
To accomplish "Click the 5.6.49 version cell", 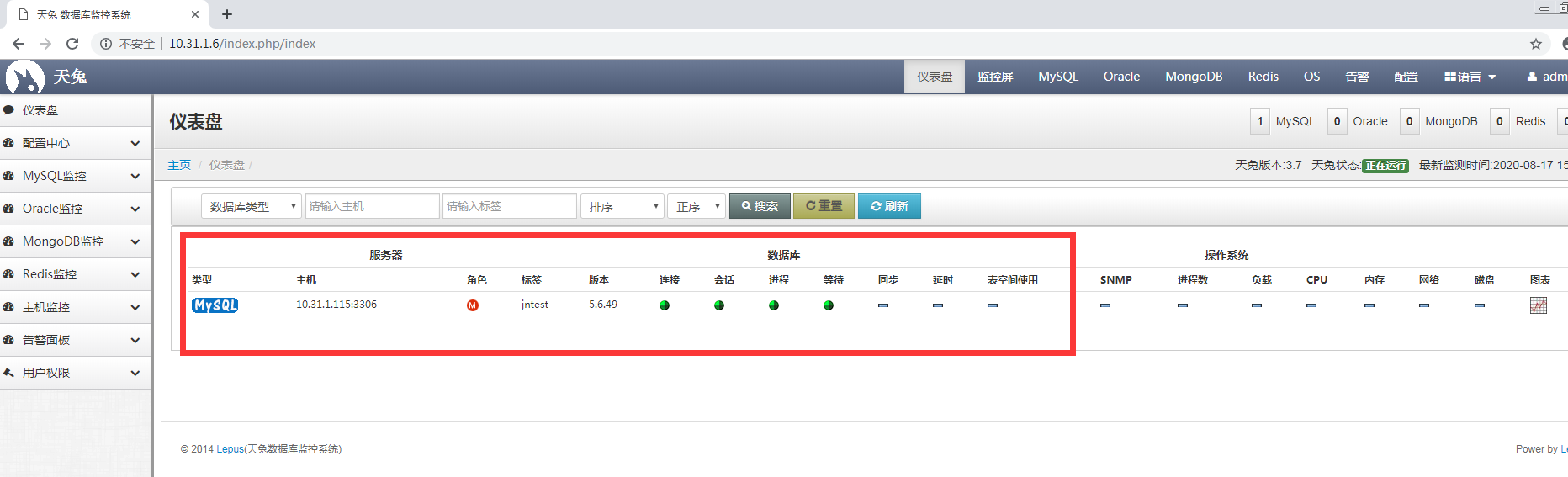I will pos(603,305).
